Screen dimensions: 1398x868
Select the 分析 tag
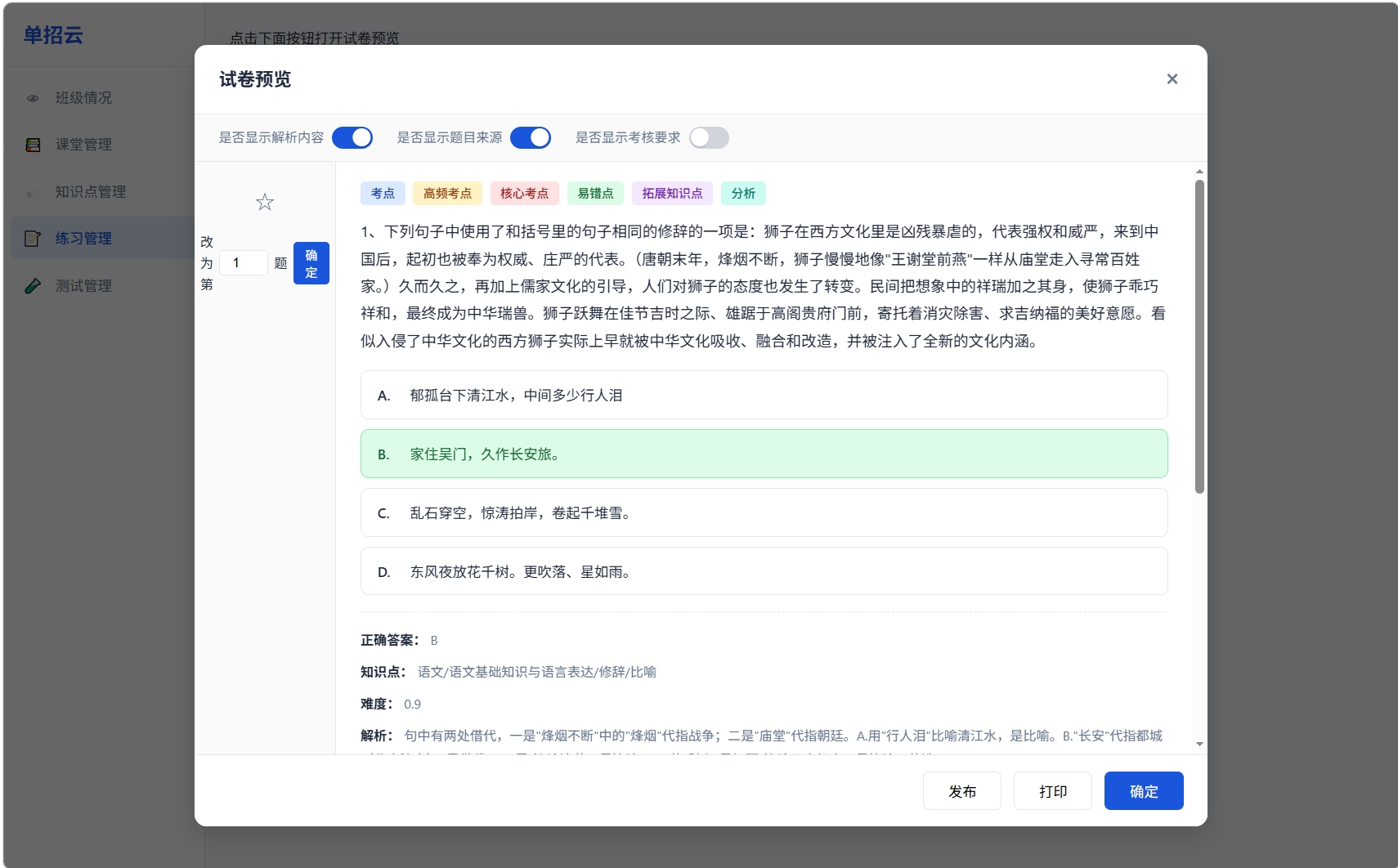[743, 194]
